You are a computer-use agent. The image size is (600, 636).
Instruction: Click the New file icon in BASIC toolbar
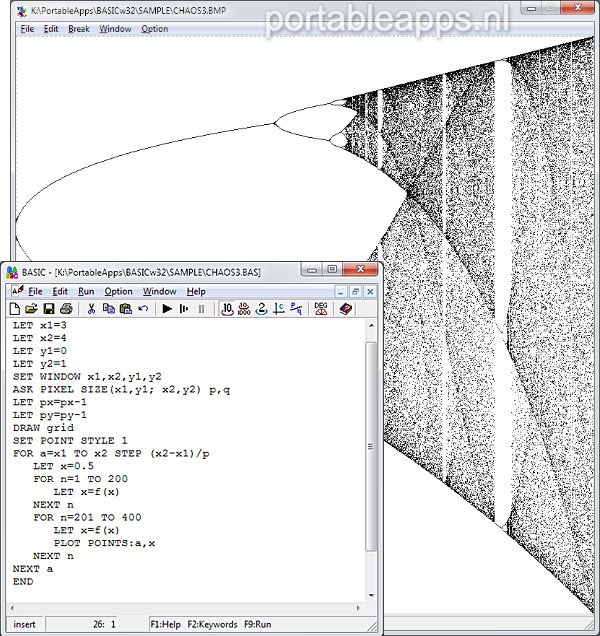[x=16, y=309]
